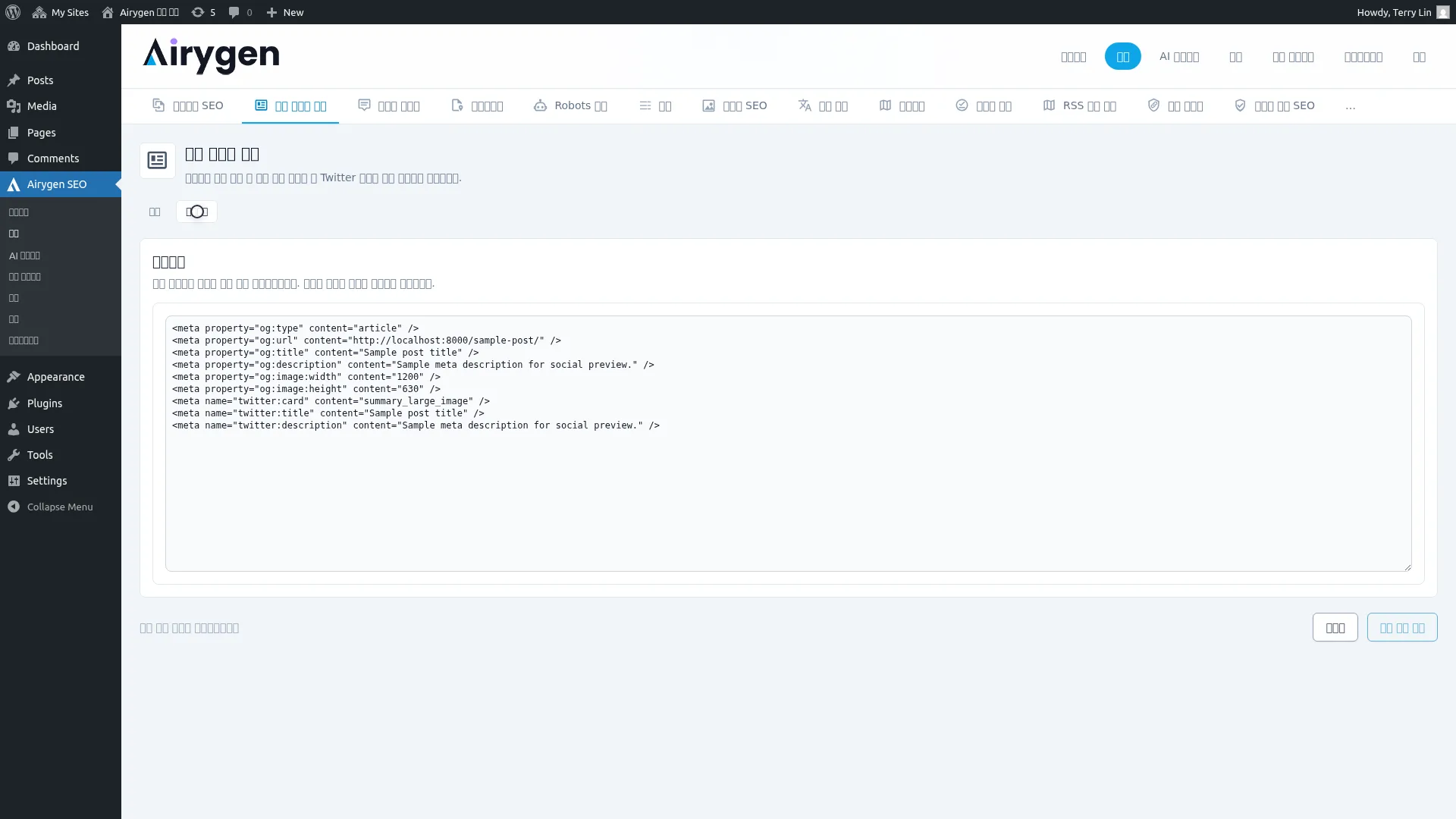The height and width of the screenshot is (819, 1456).
Task: Expand more tabs with the ellipsis
Action: (x=1351, y=106)
